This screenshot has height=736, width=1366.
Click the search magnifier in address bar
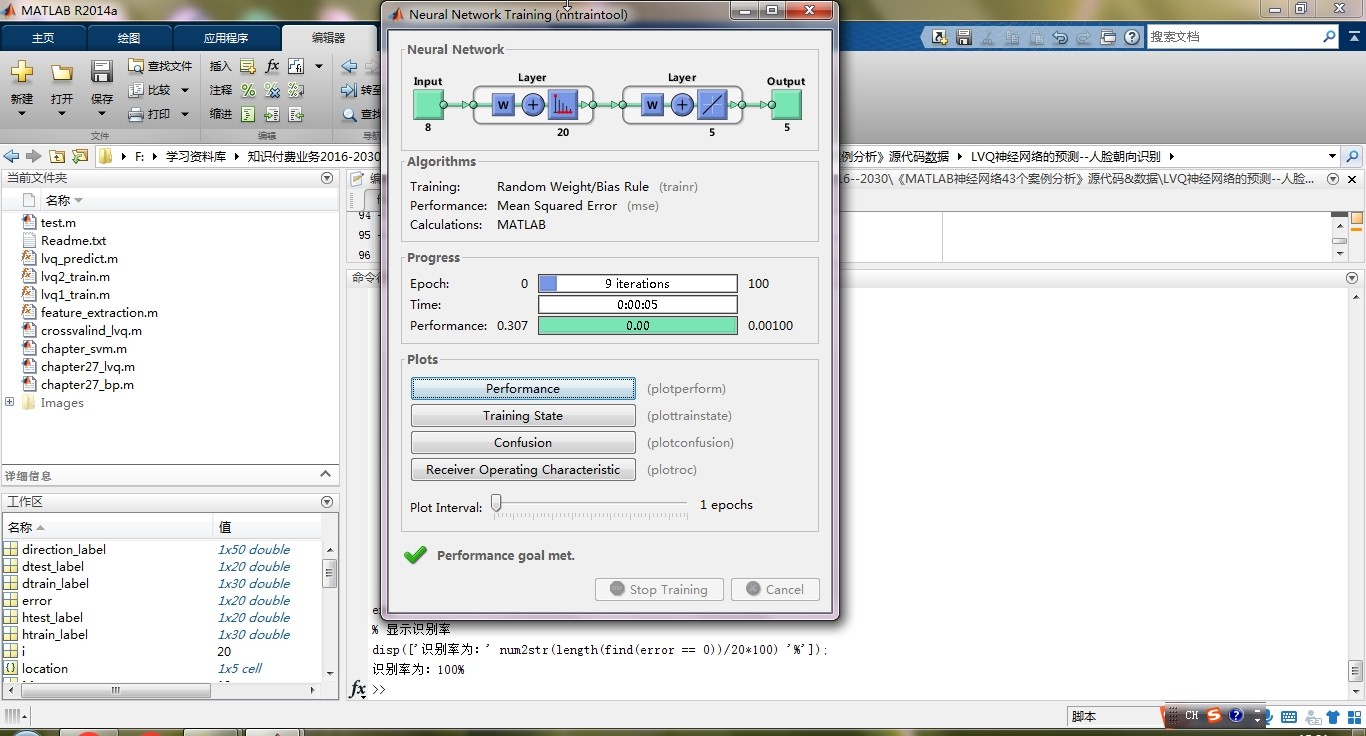(x=1352, y=156)
